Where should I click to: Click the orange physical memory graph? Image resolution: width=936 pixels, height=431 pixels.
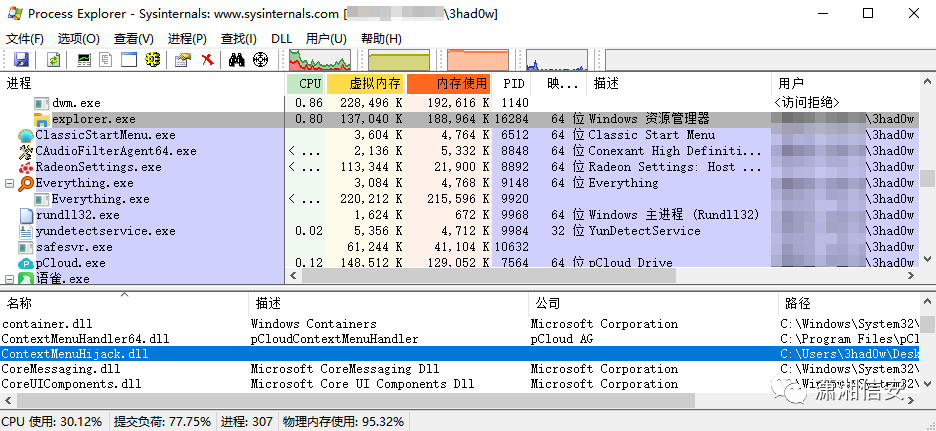pos(478,60)
